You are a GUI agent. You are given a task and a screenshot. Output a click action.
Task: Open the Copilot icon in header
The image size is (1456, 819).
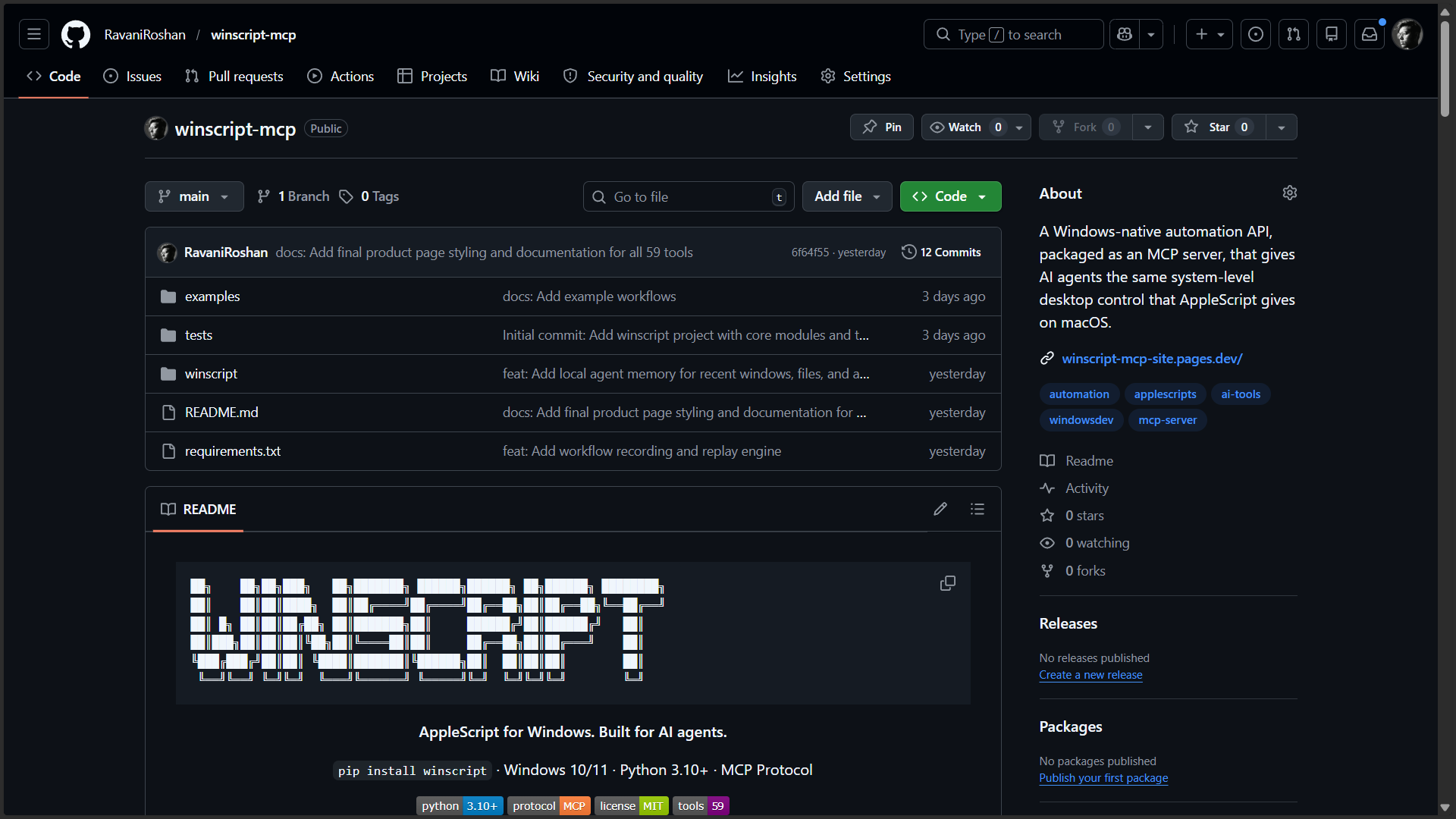point(1125,35)
